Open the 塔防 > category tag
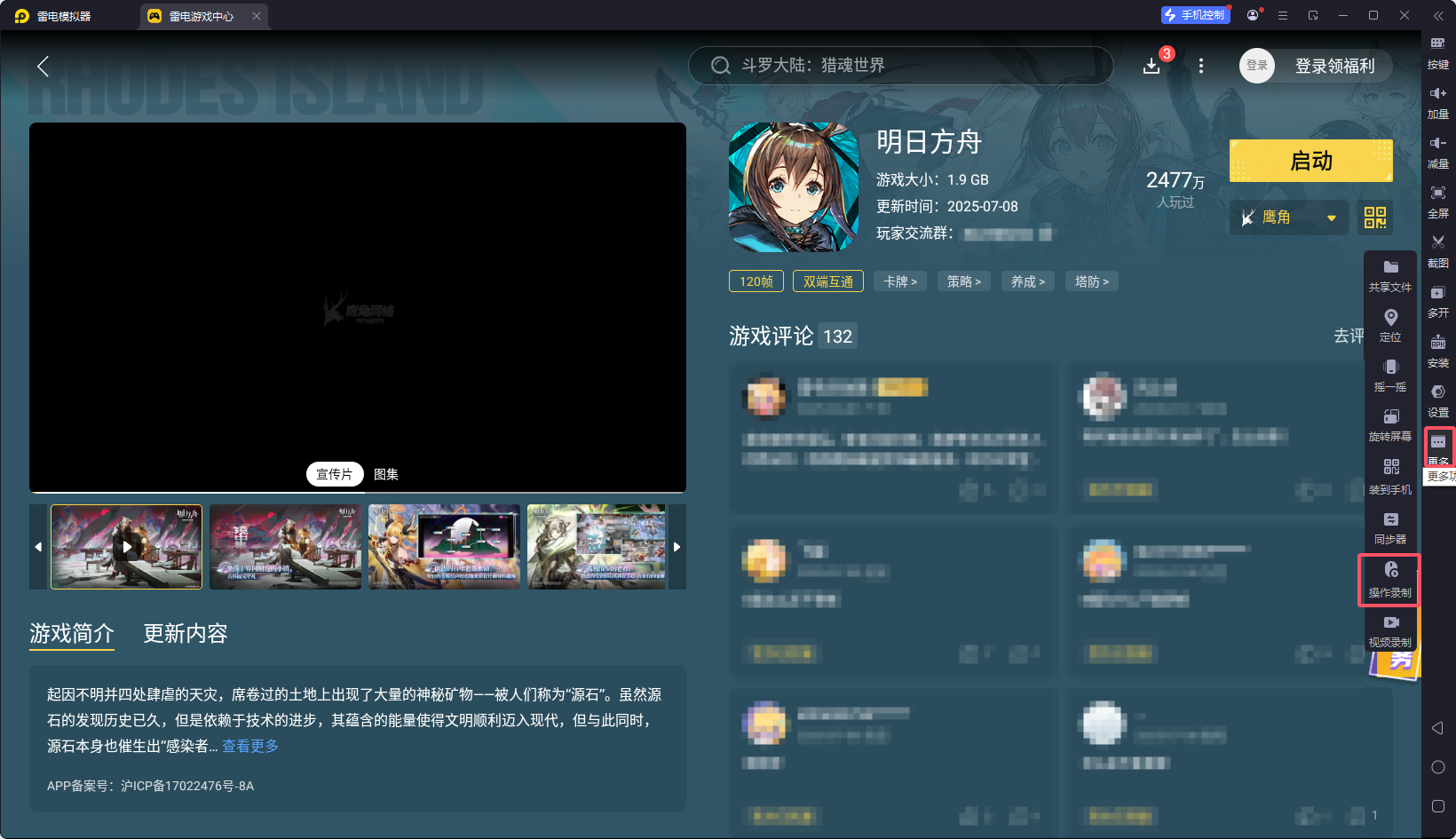 coord(1092,281)
